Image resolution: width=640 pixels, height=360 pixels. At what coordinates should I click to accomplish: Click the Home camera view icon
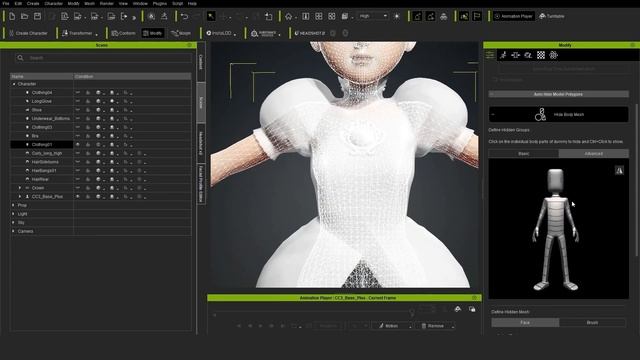(x=289, y=16)
